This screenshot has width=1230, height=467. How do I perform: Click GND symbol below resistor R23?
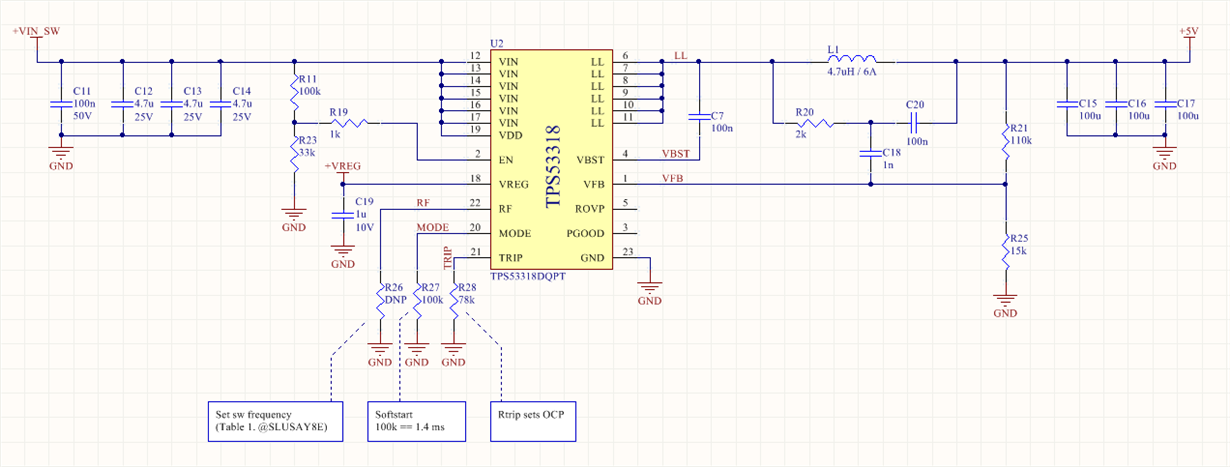coord(294,217)
